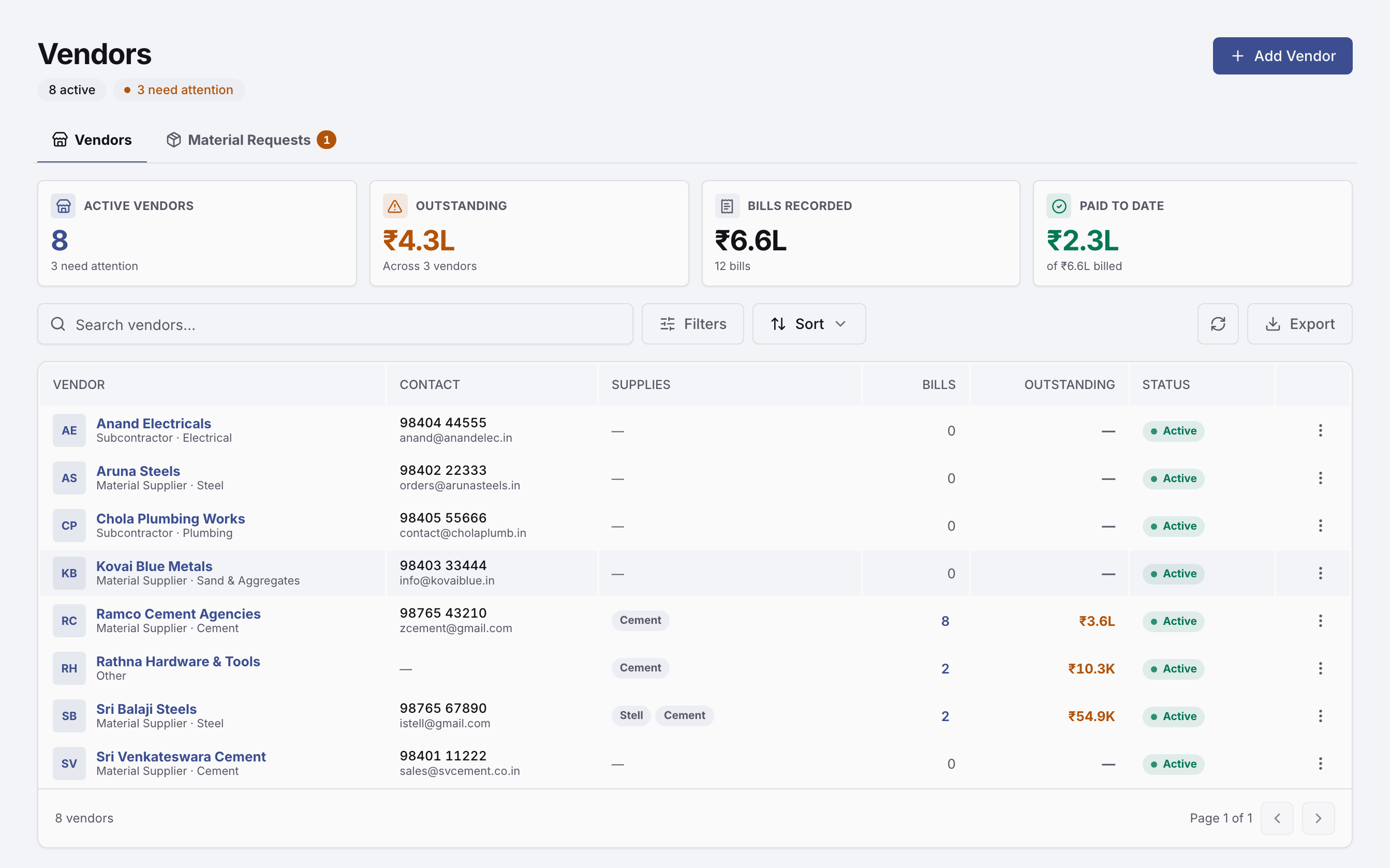Click the AE avatar badge
This screenshot has width=1390, height=868.
tap(69, 430)
